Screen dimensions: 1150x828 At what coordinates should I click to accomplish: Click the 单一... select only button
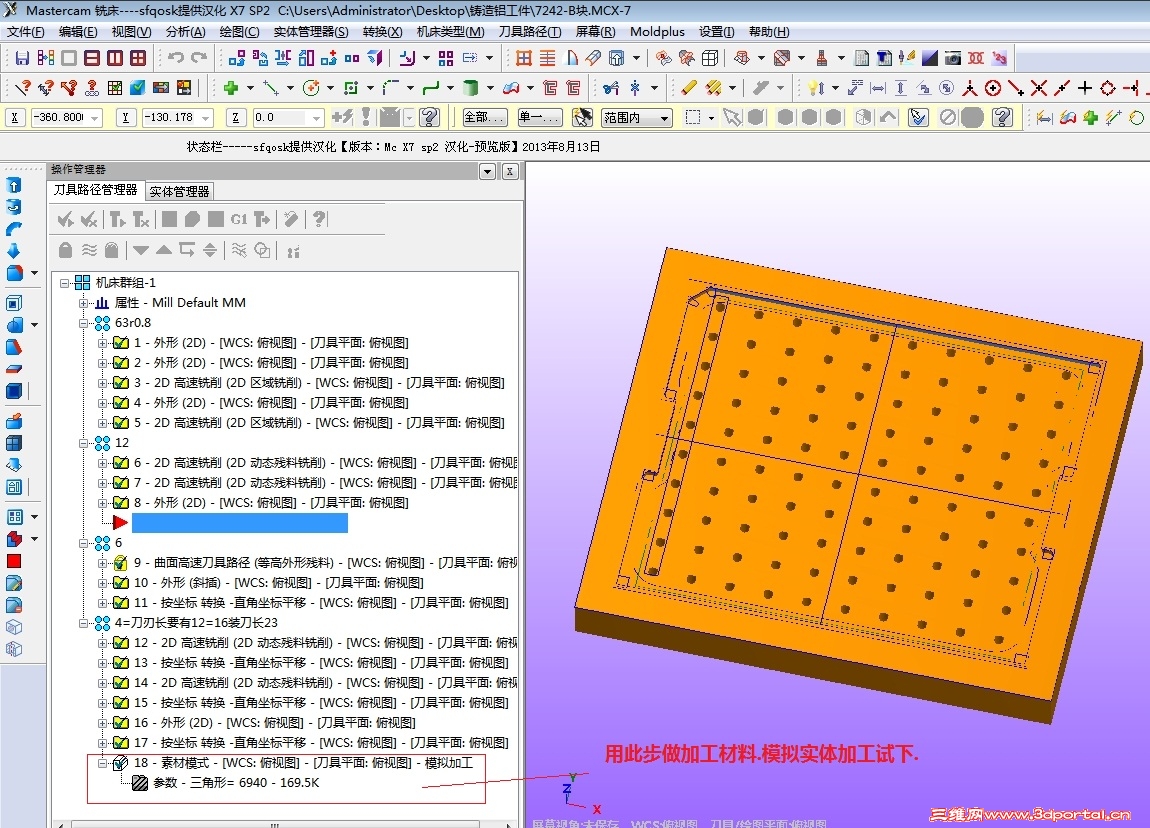point(539,117)
